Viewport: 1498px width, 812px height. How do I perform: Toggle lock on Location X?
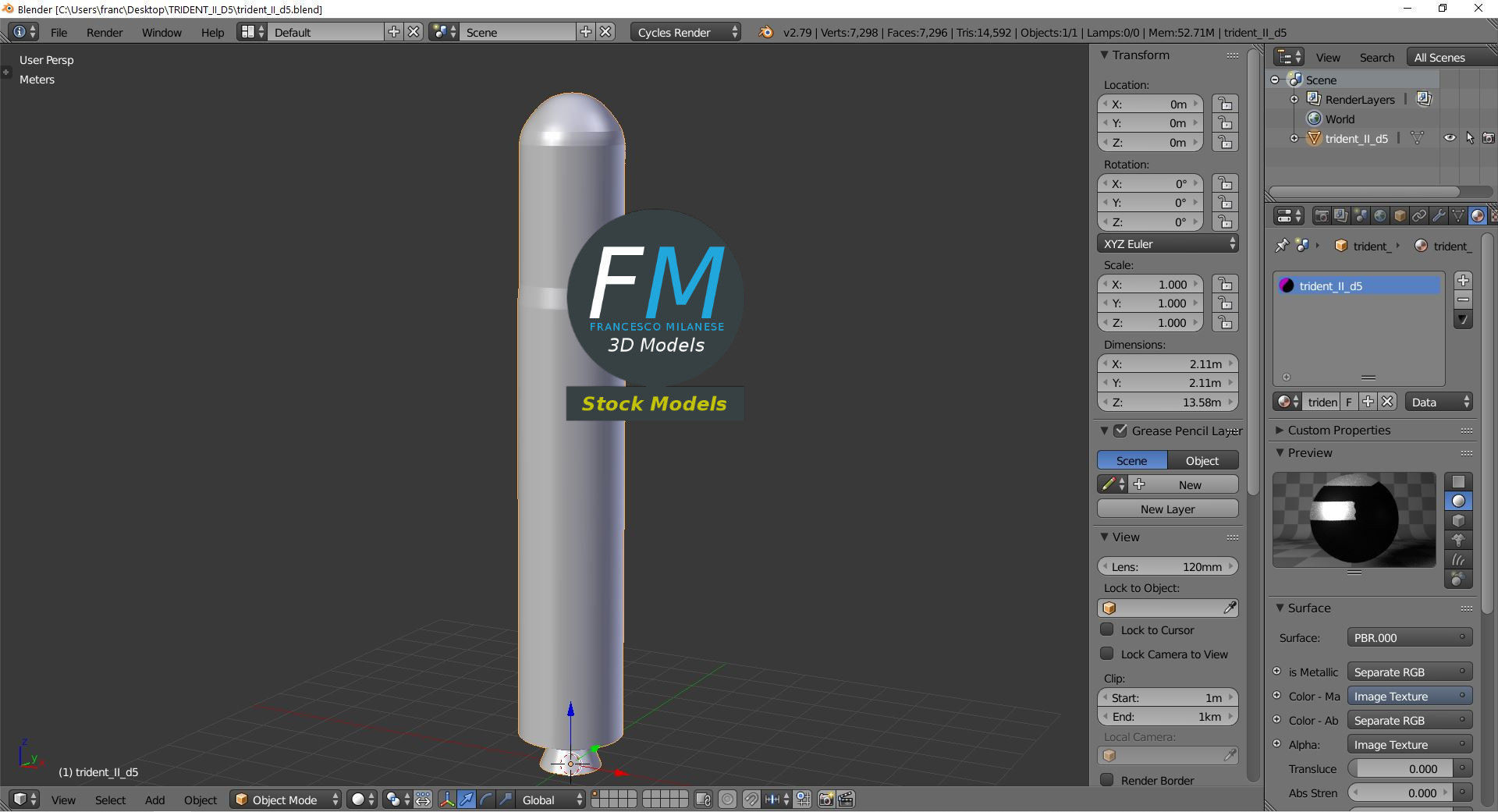1226,104
